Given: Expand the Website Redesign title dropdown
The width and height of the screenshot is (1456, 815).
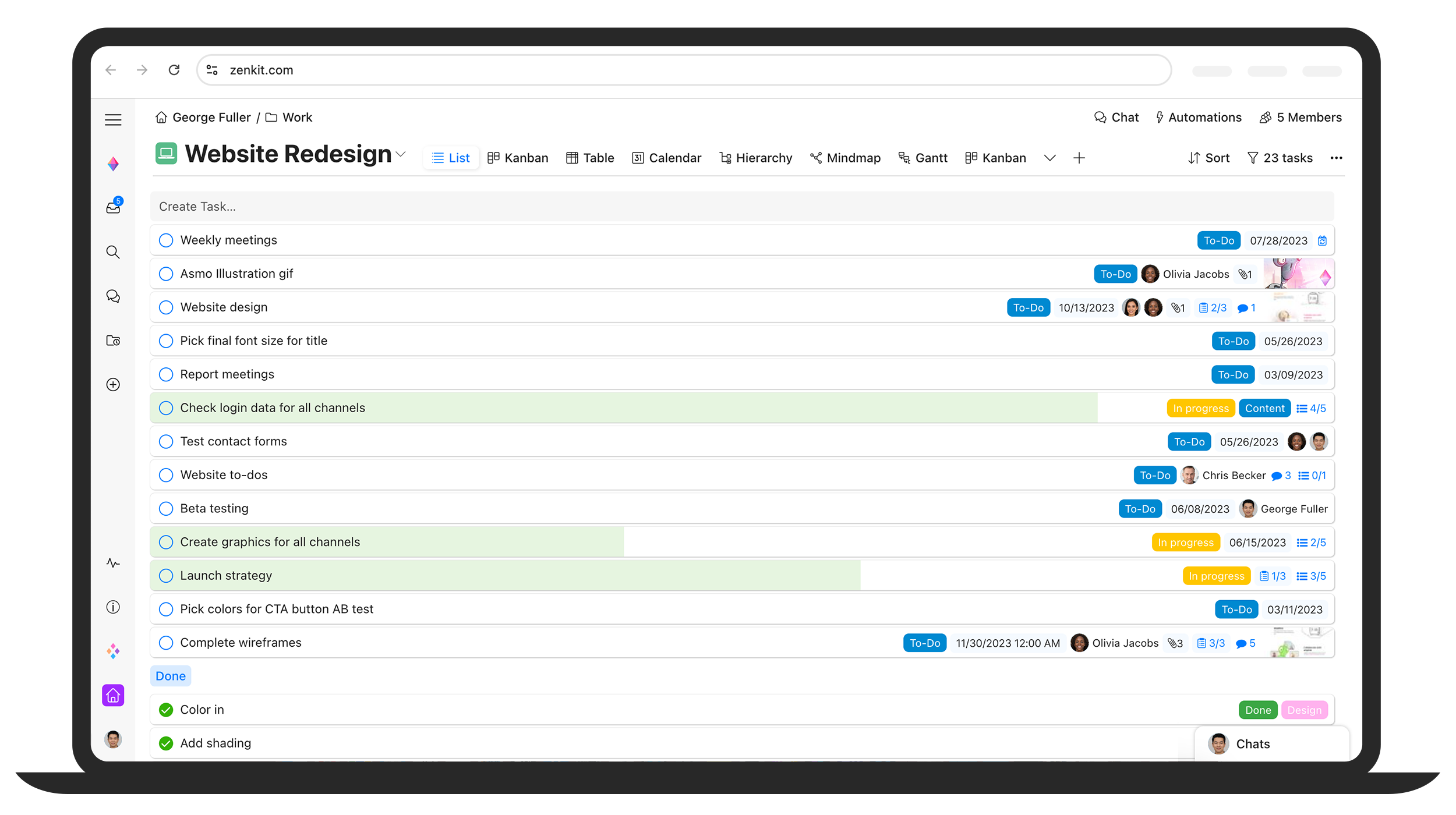Looking at the screenshot, I should pyautogui.click(x=401, y=154).
